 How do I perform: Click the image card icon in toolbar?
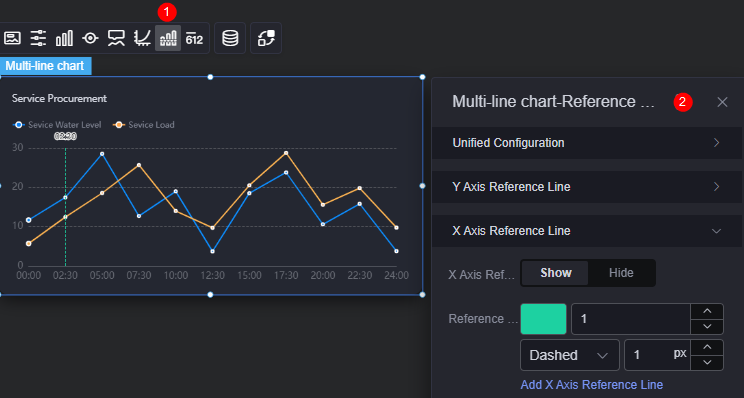click(x=12, y=38)
